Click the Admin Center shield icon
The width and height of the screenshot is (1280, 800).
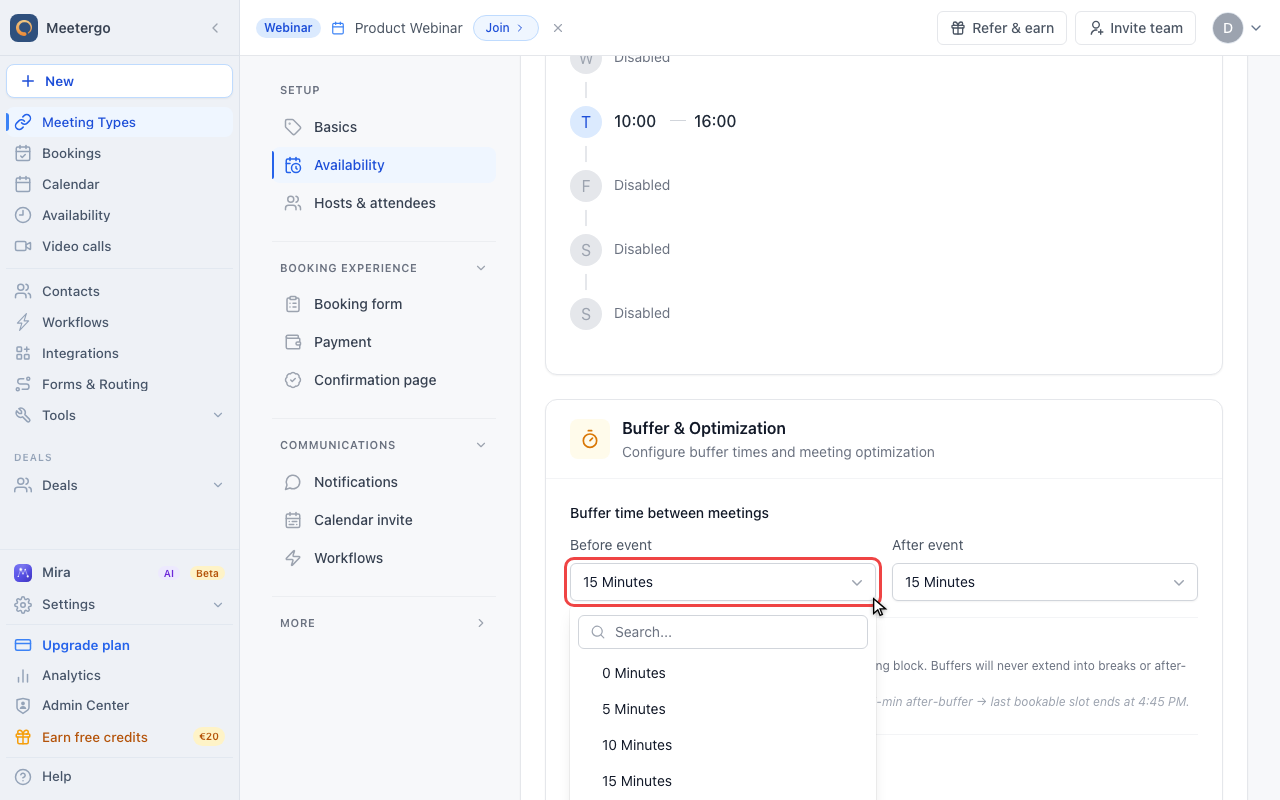23,705
